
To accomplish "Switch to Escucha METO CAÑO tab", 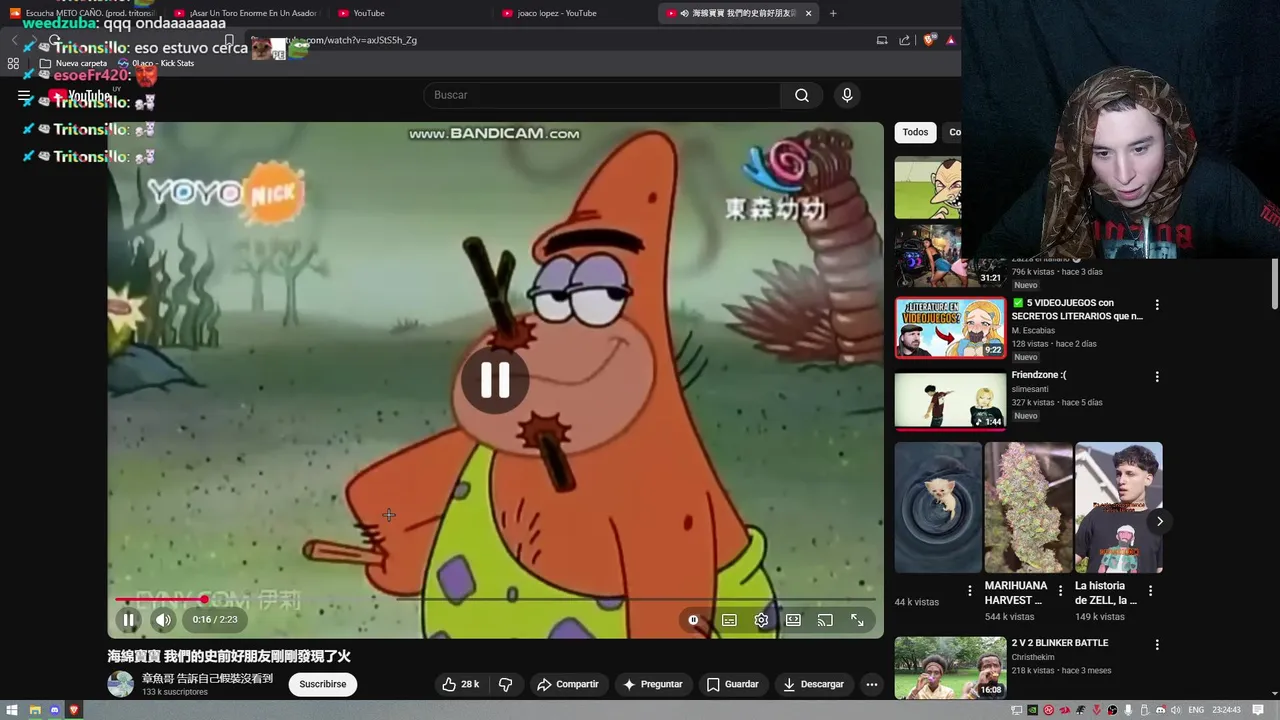I will tap(85, 13).
